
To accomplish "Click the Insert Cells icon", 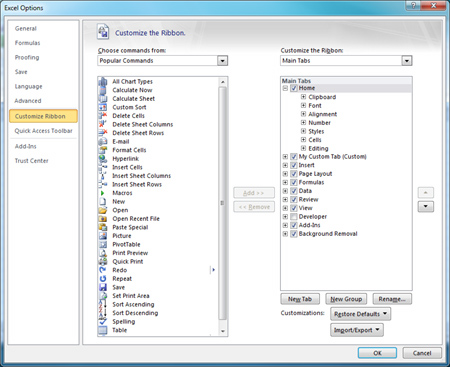I will click(103, 167).
